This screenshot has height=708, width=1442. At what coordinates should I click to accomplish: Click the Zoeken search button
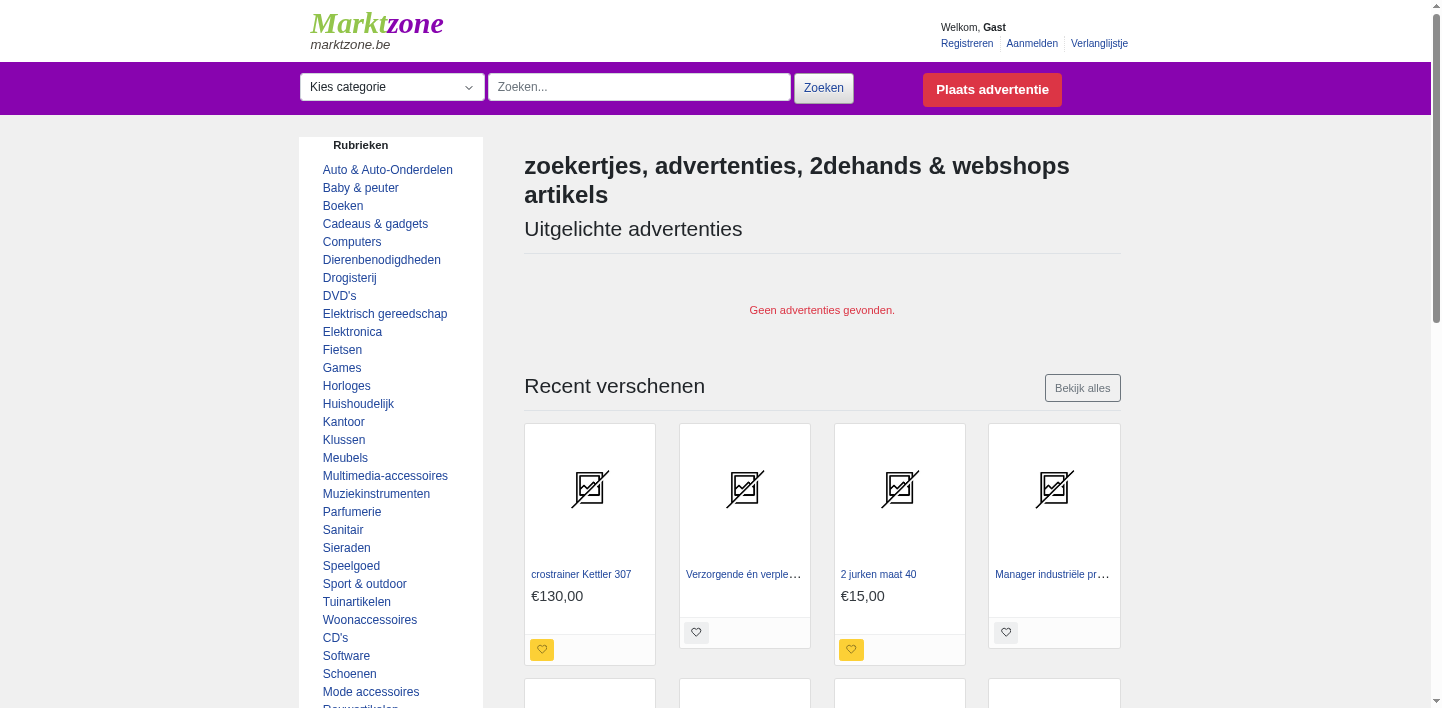coord(823,88)
